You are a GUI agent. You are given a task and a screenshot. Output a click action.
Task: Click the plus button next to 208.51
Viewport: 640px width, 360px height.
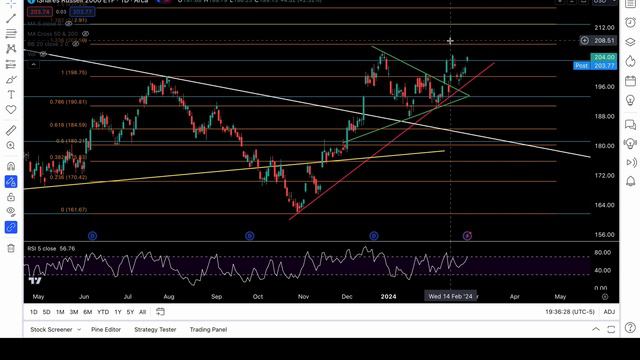584,40
